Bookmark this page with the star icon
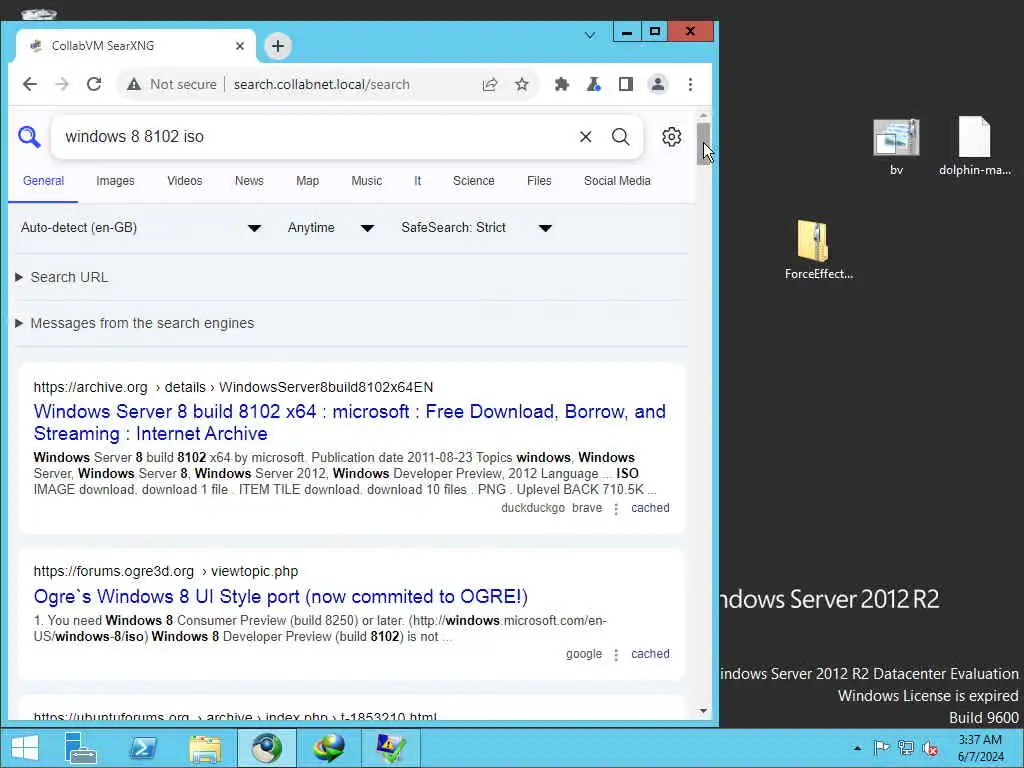 point(522,84)
